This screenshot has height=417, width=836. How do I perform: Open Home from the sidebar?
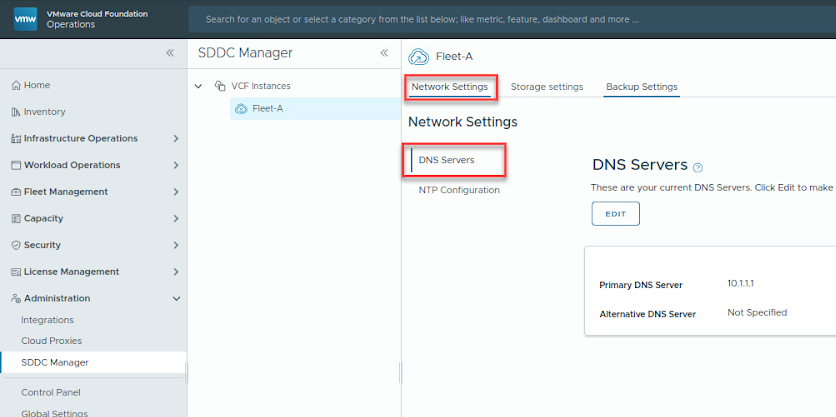click(x=37, y=85)
